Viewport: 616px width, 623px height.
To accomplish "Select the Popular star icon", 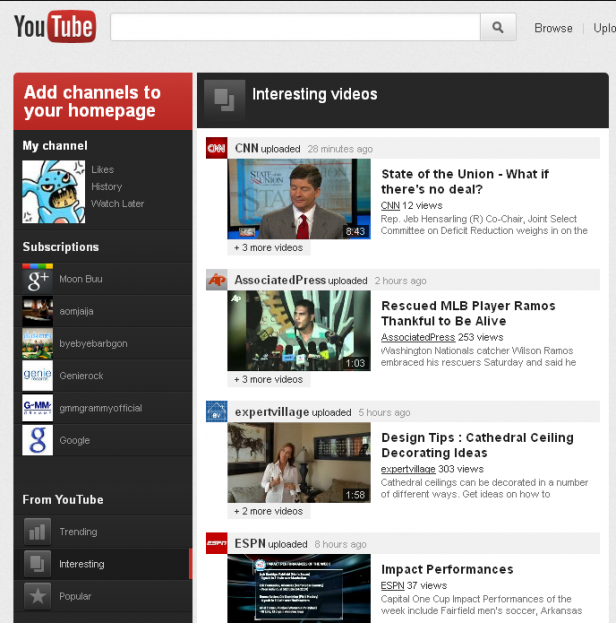I will pyautogui.click(x=38, y=596).
